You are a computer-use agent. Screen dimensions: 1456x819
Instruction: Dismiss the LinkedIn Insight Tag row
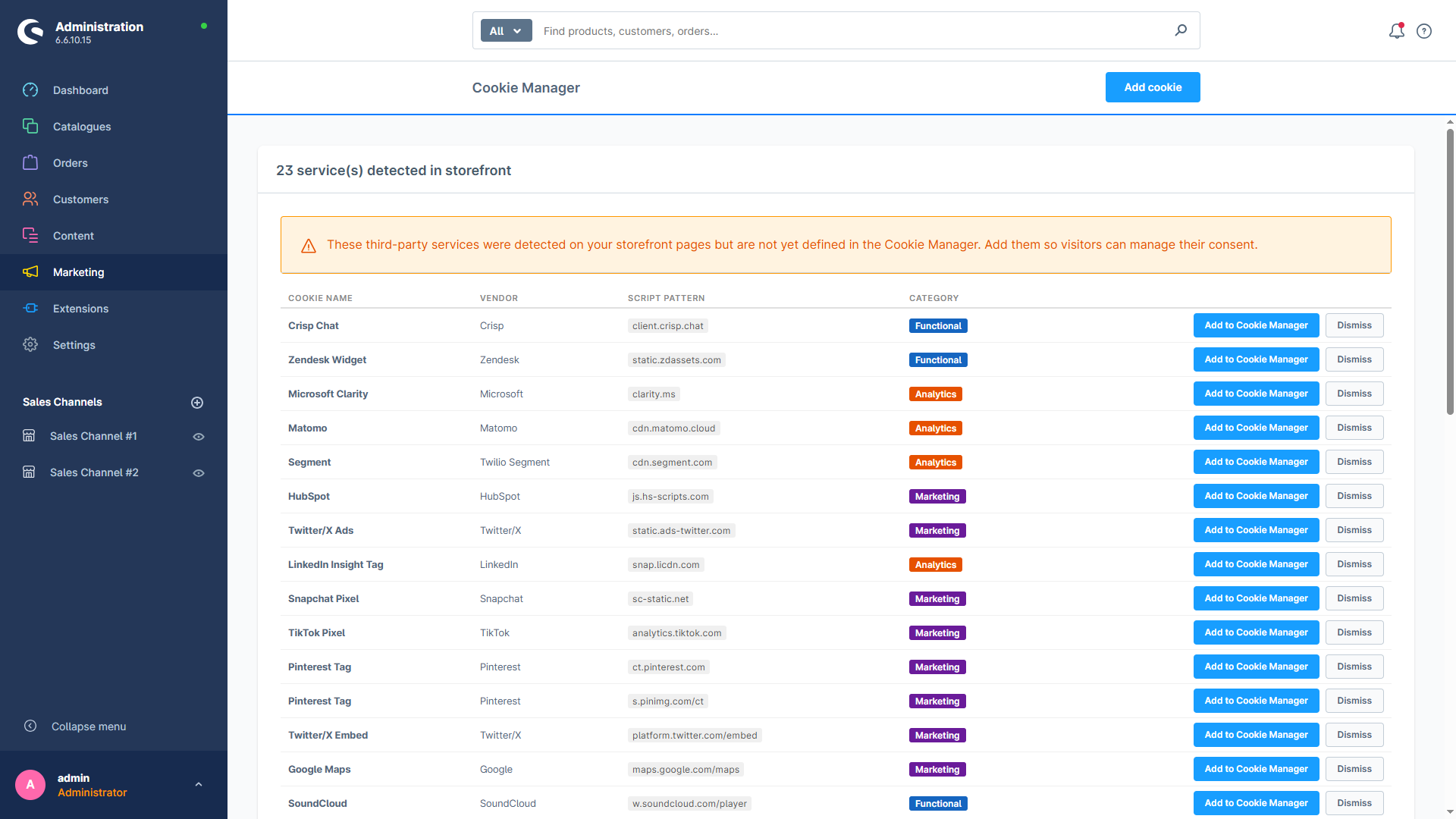point(1354,564)
